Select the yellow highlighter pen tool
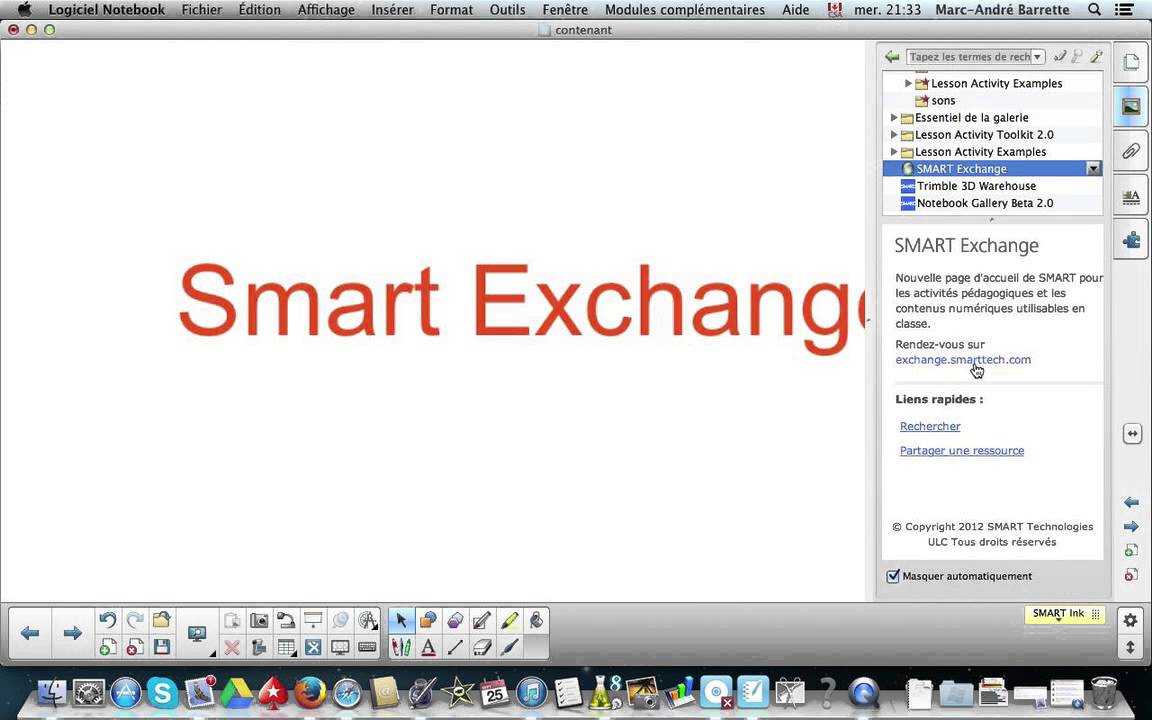The image size is (1152, 720). pos(510,620)
